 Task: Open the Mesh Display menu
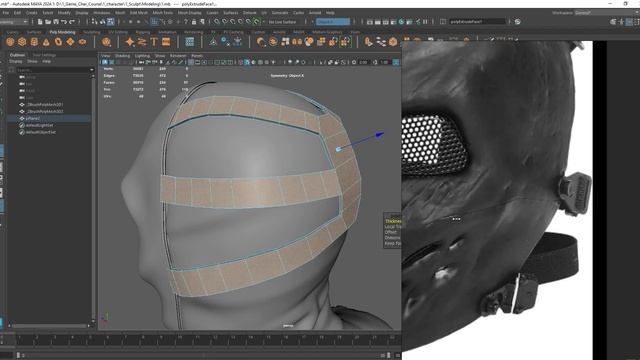pos(189,13)
